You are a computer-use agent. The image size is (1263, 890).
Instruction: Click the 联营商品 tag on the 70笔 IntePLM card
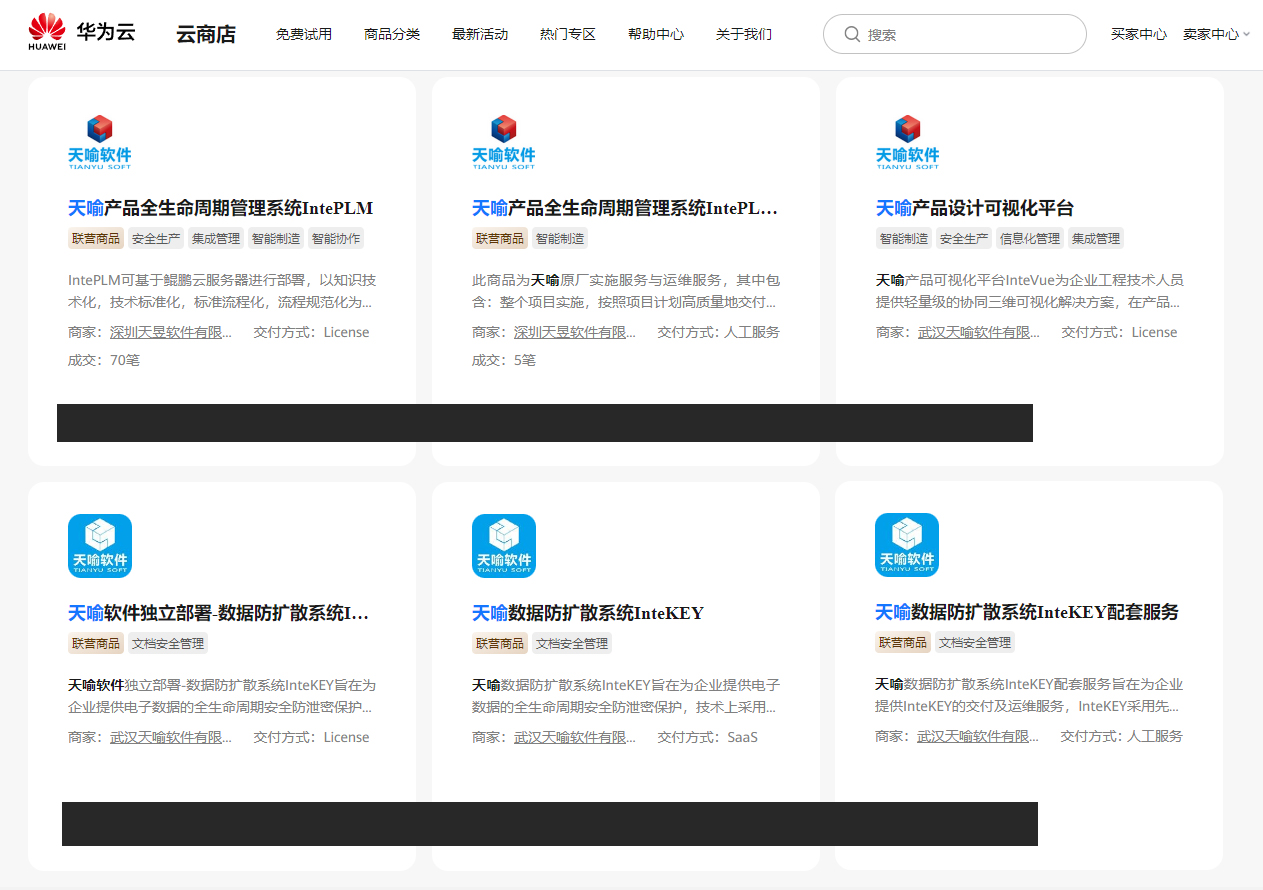coord(96,239)
